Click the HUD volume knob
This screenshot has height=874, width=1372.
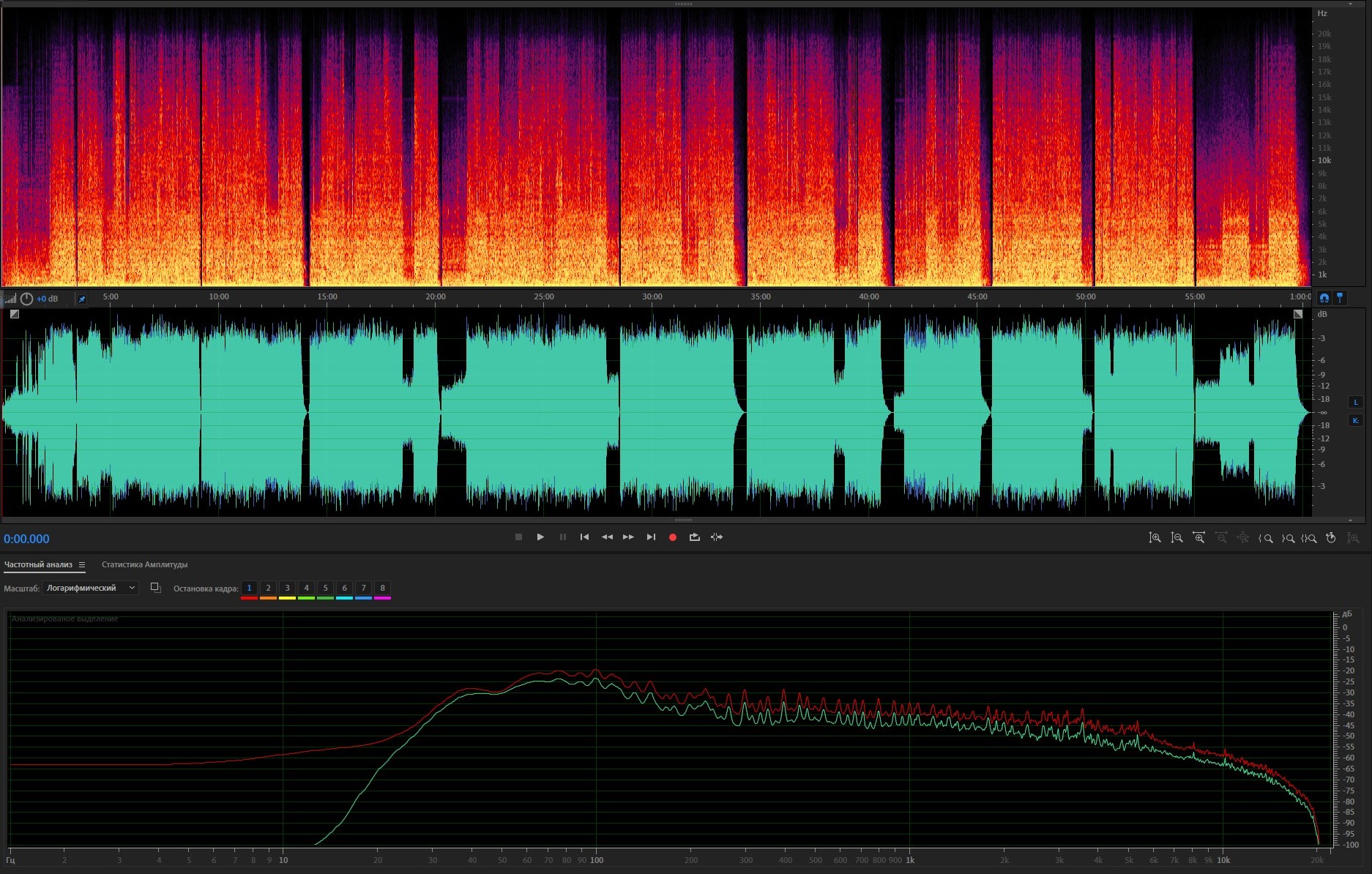(26, 299)
